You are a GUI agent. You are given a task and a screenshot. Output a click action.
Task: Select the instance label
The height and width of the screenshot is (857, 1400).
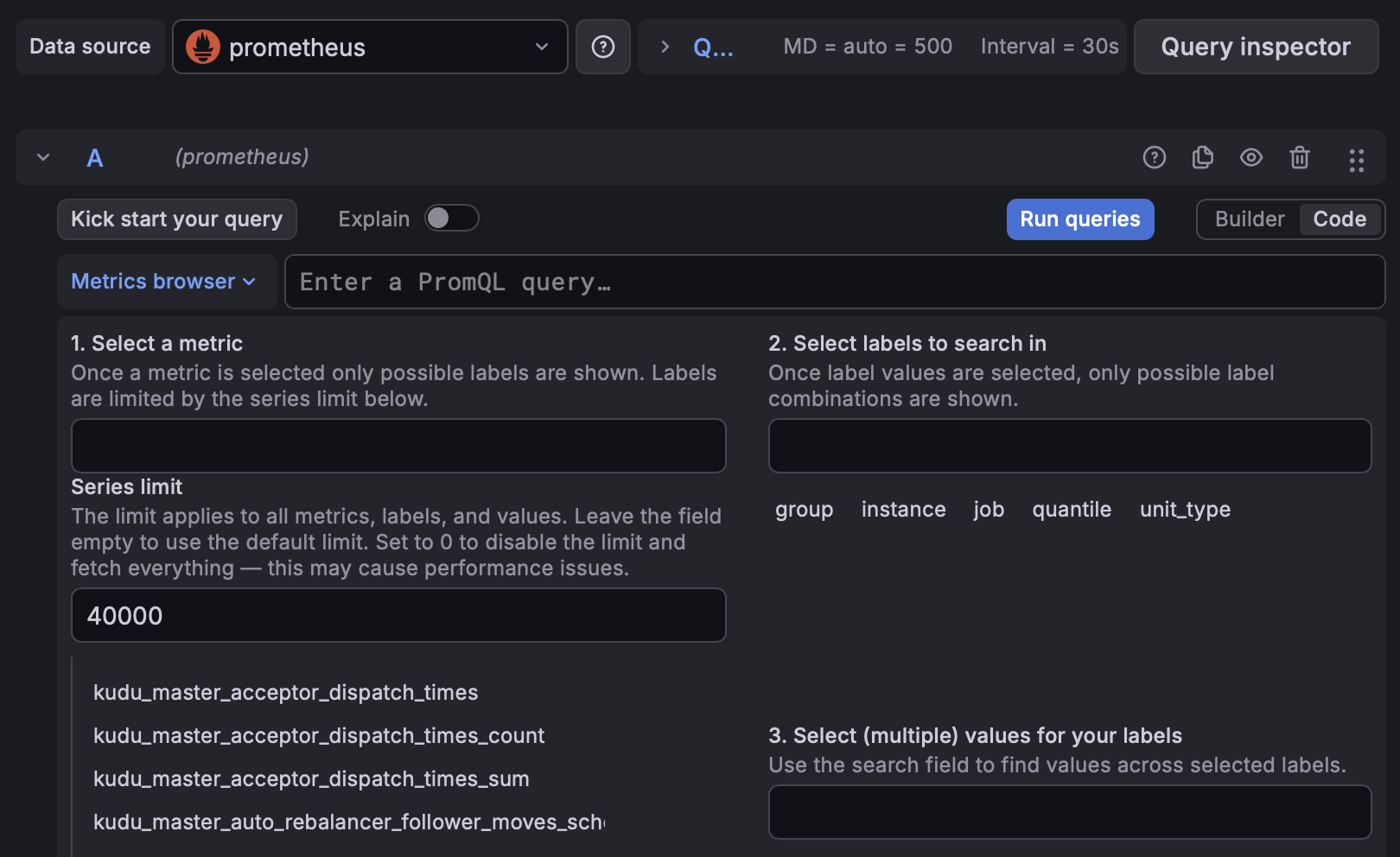click(904, 510)
